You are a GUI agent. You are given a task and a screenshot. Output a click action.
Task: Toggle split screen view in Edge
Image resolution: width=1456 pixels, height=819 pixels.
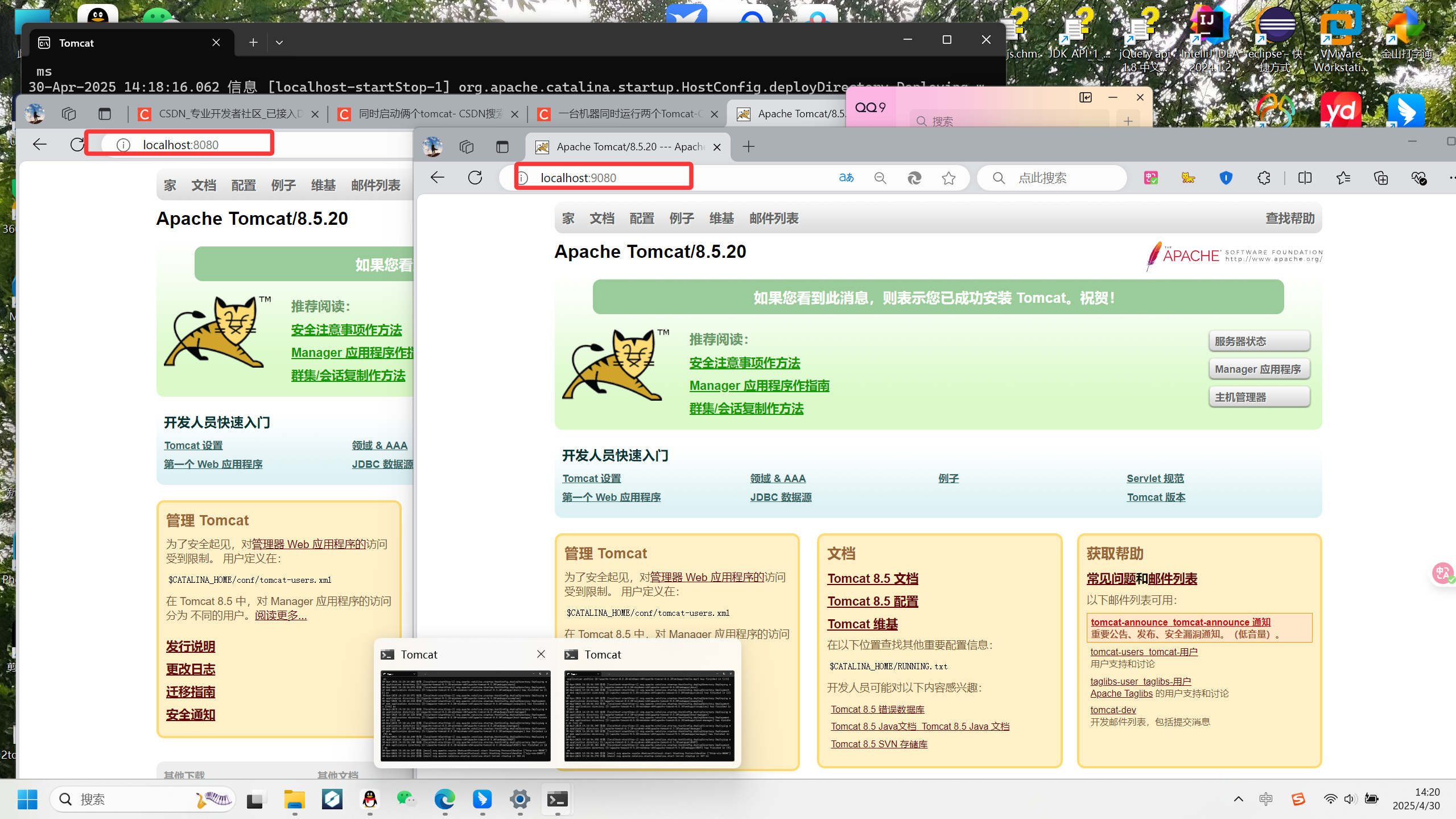pyautogui.click(x=1305, y=178)
